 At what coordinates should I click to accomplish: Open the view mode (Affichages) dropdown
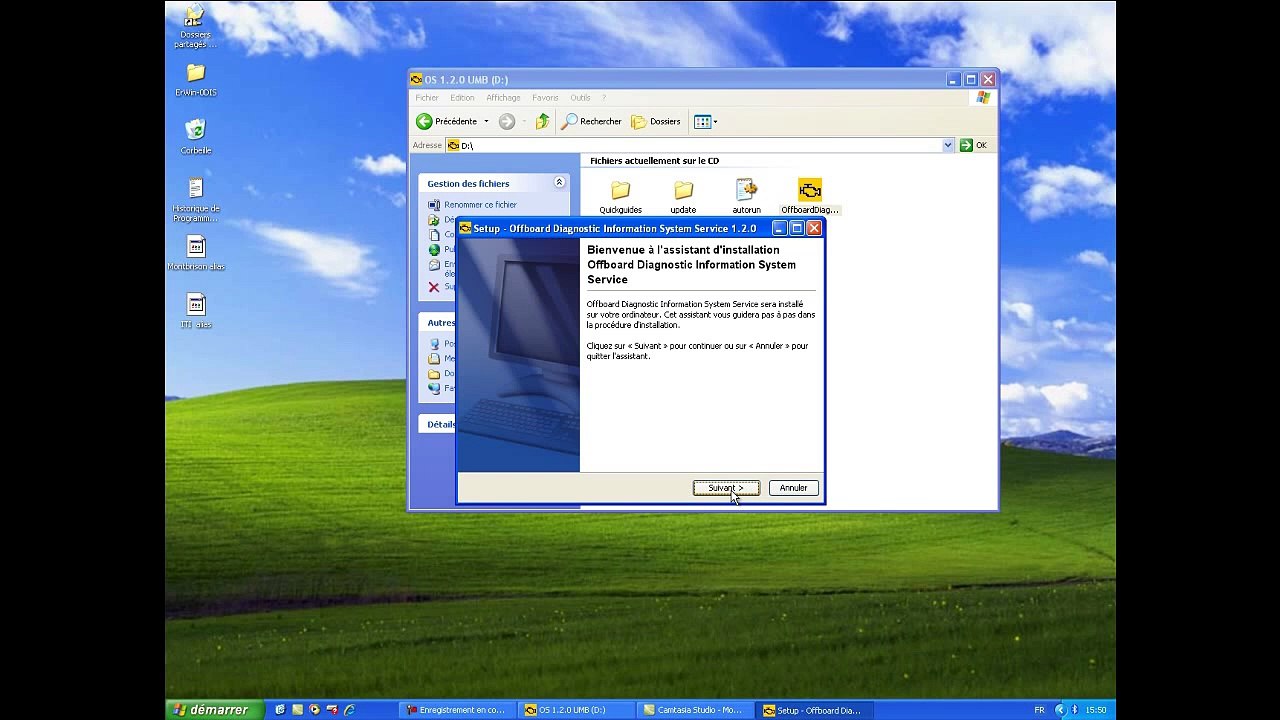[706, 121]
